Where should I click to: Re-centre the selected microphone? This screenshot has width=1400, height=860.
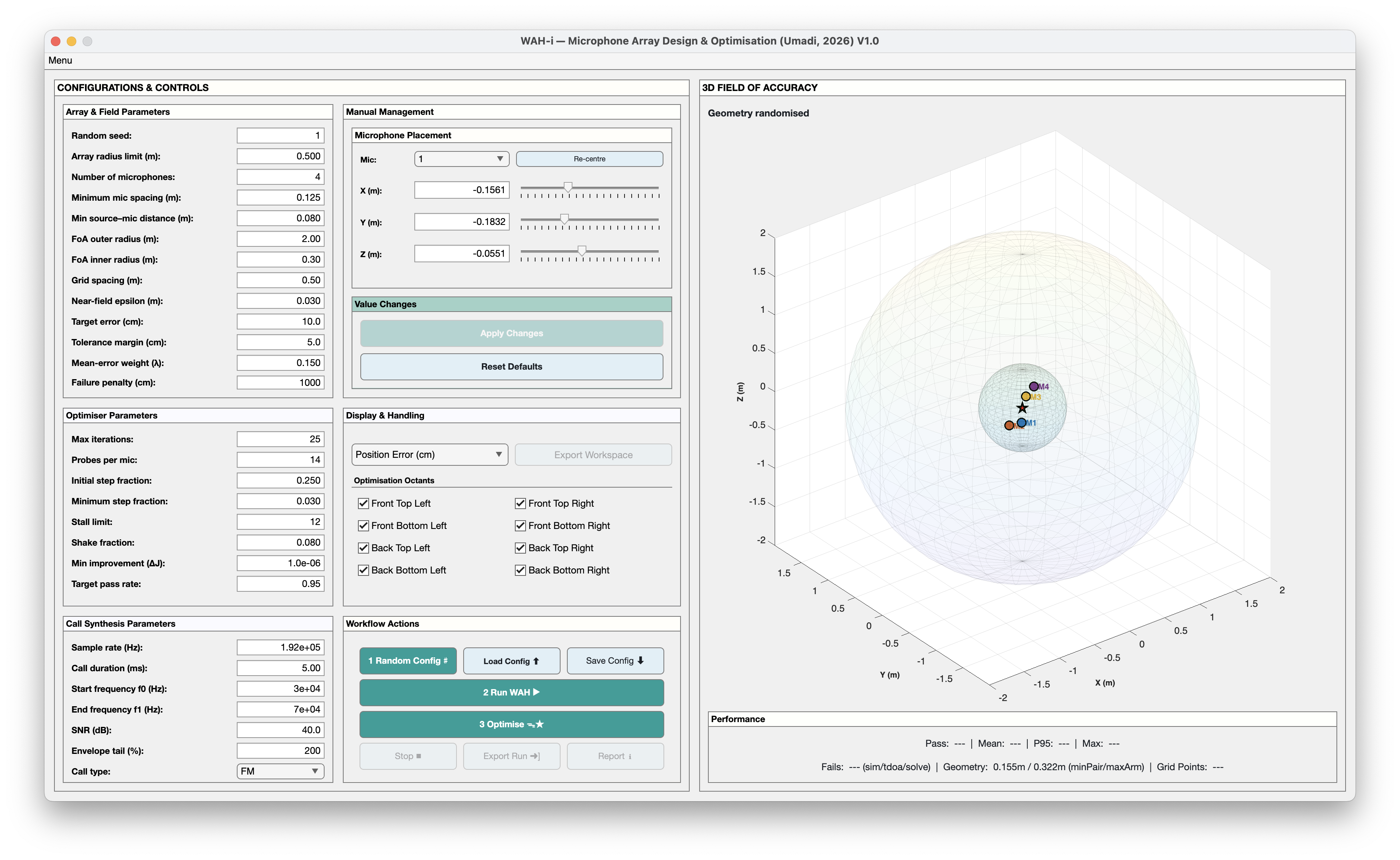(589, 159)
